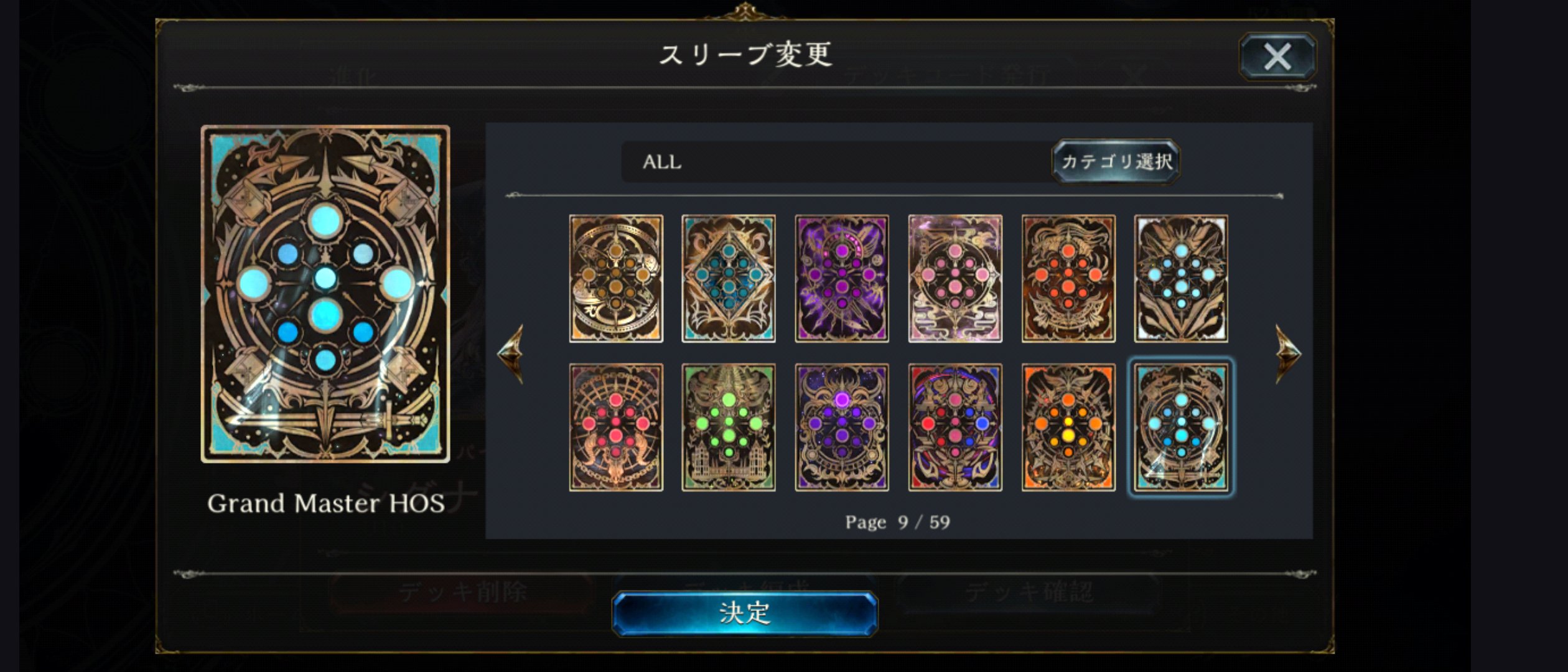
Task: Go to the next sleeve page arrow
Action: point(1288,353)
